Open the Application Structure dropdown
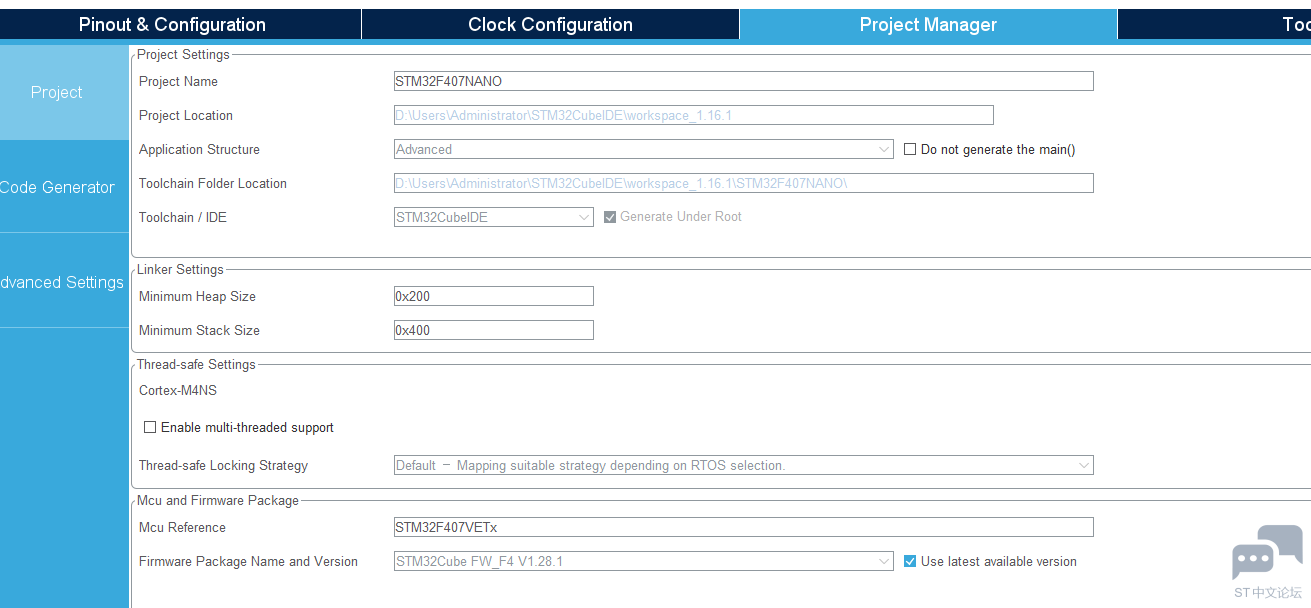This screenshot has height=608, width=1311. [644, 149]
